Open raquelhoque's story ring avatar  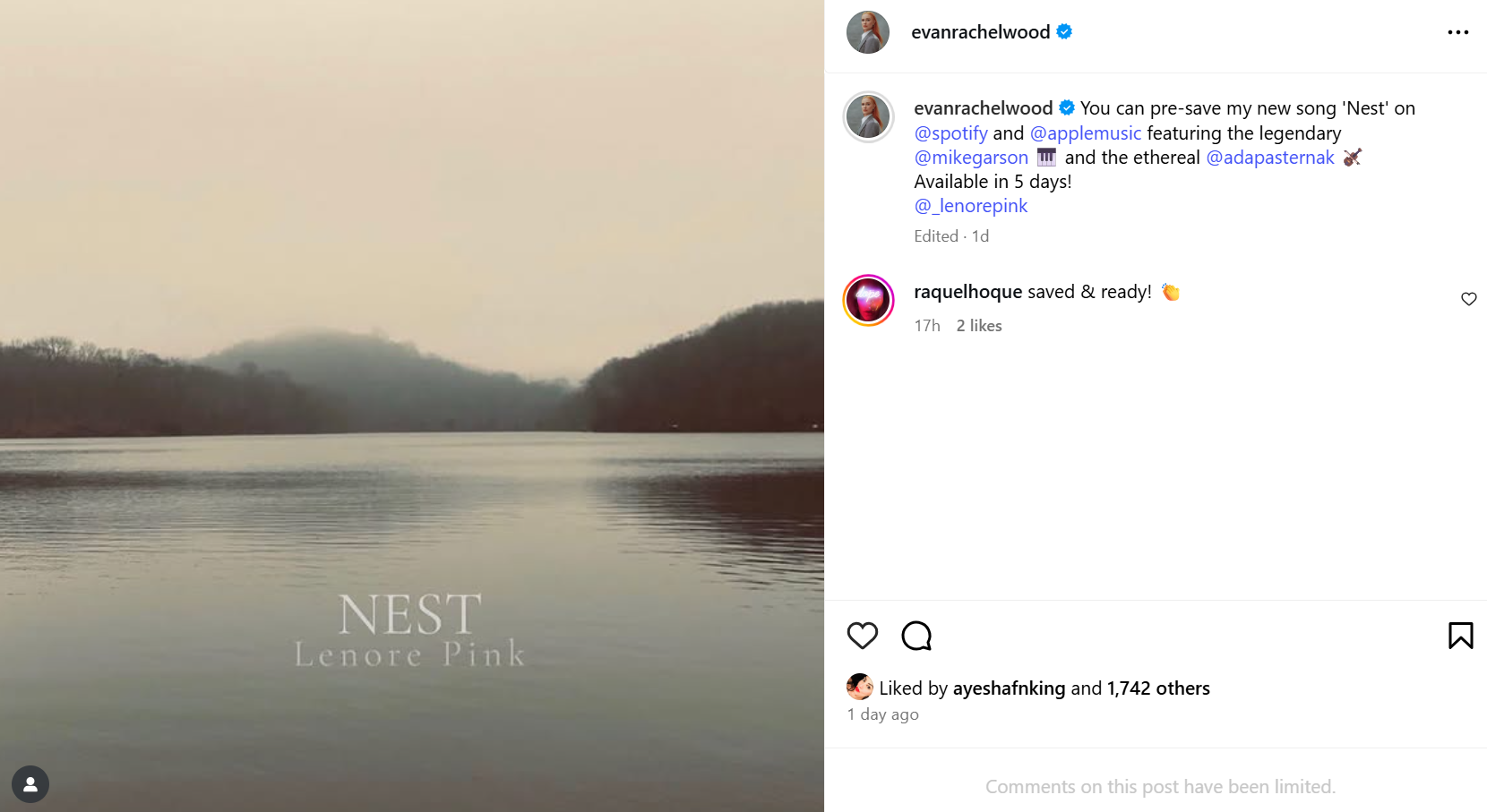point(868,300)
